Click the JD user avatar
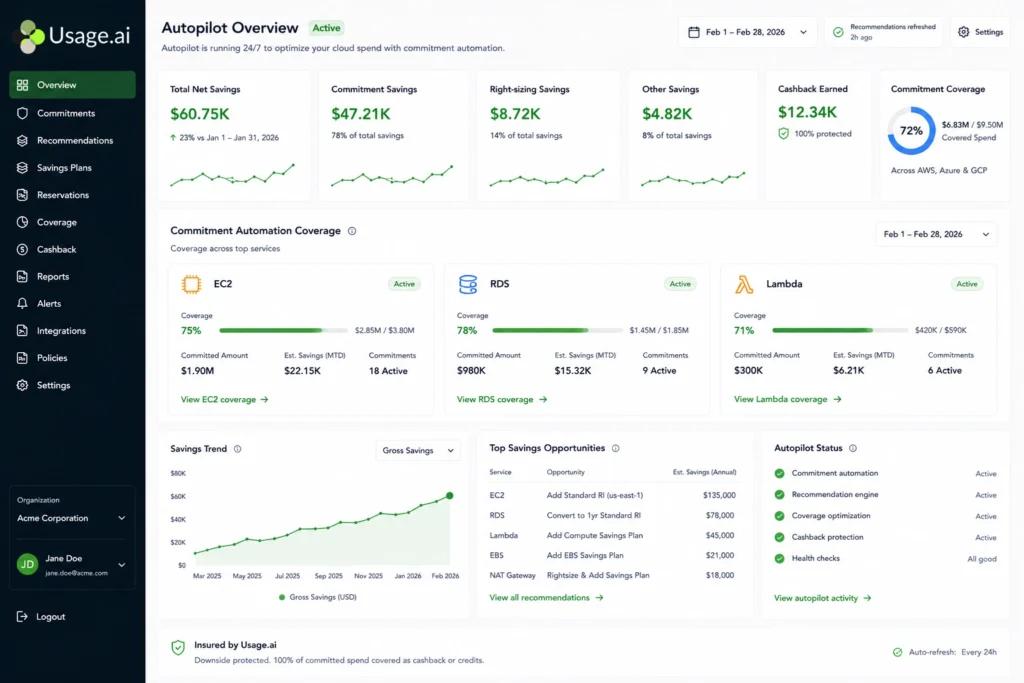This screenshot has width=1024, height=683. 27,565
